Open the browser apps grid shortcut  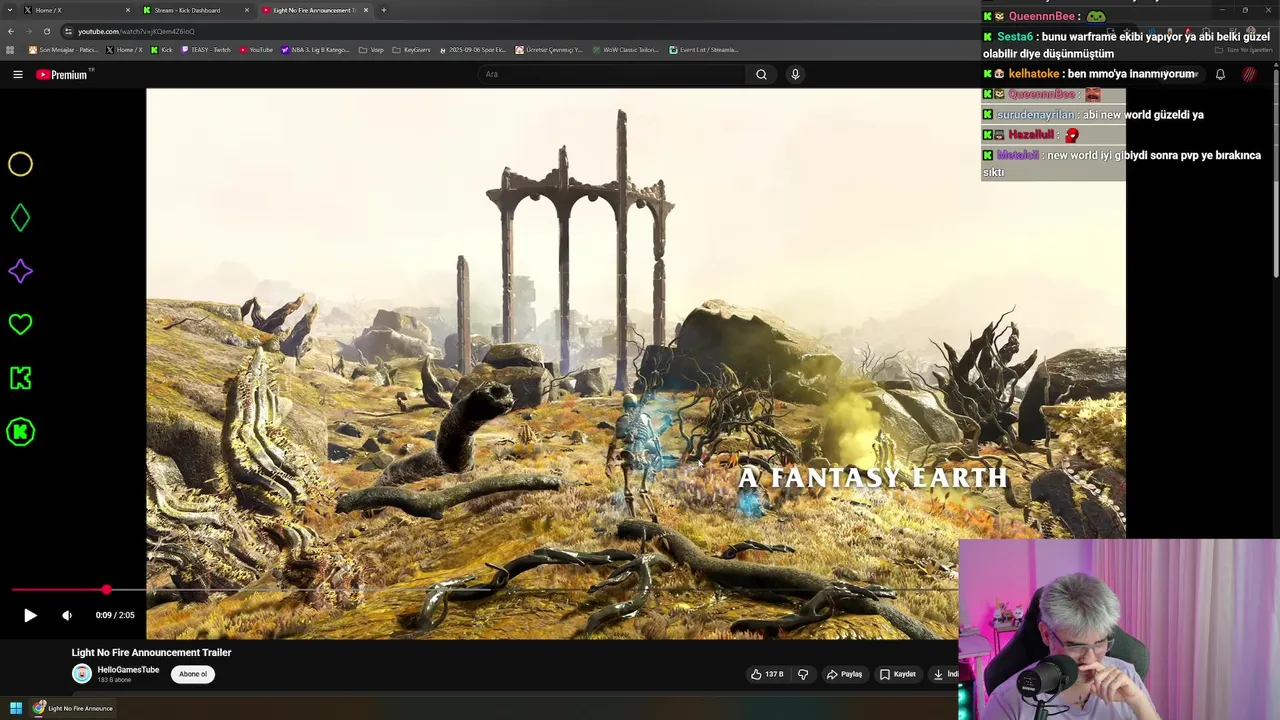(10, 50)
